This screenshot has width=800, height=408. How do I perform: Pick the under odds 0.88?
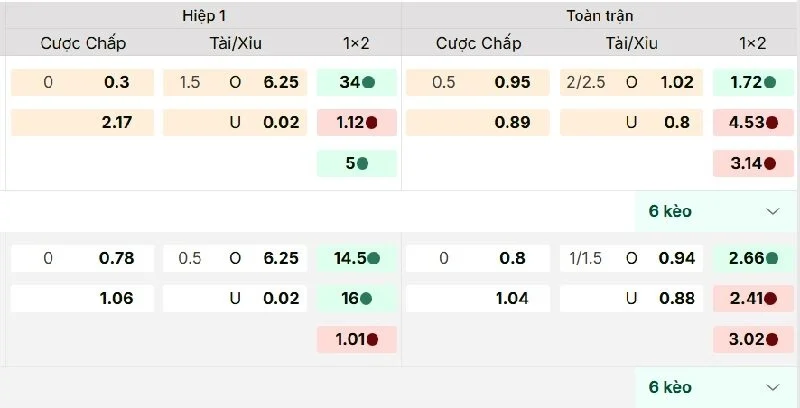676,298
